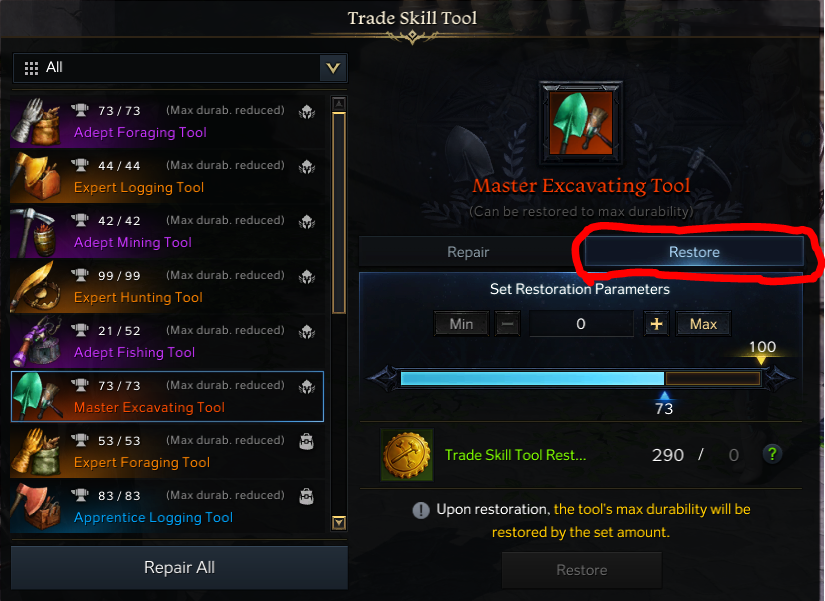Click the restoration durability slider bar
Screen dimensions: 825x601
coord(580,378)
